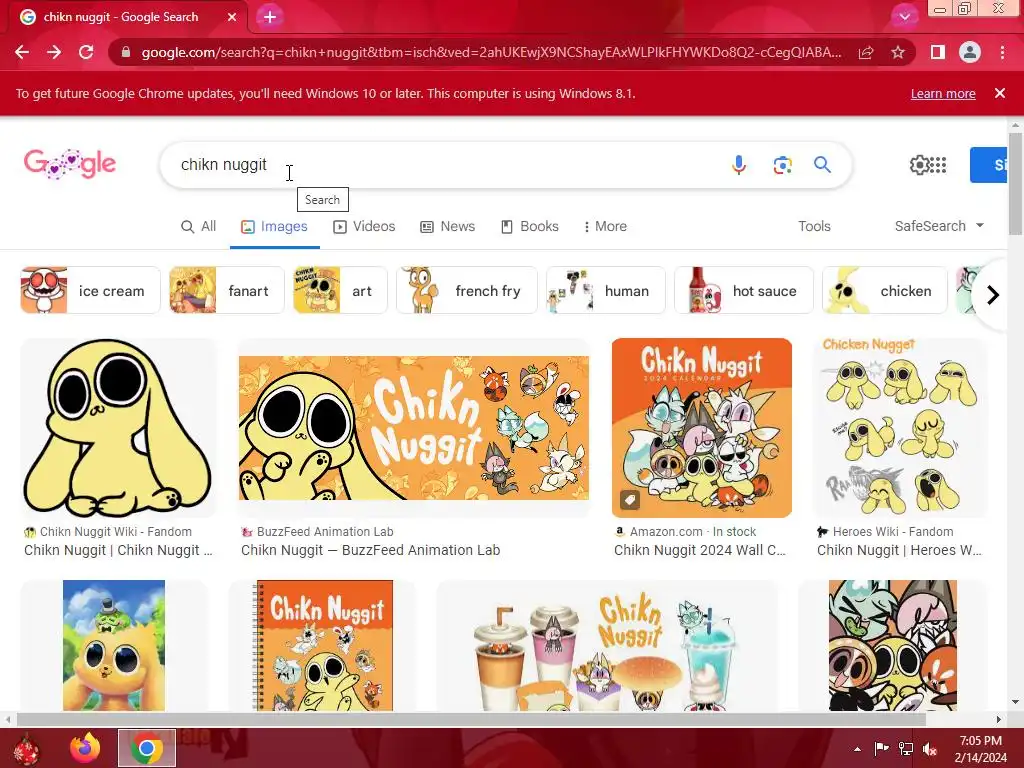
Task: Filter results by the fanart chip
Action: [227, 291]
